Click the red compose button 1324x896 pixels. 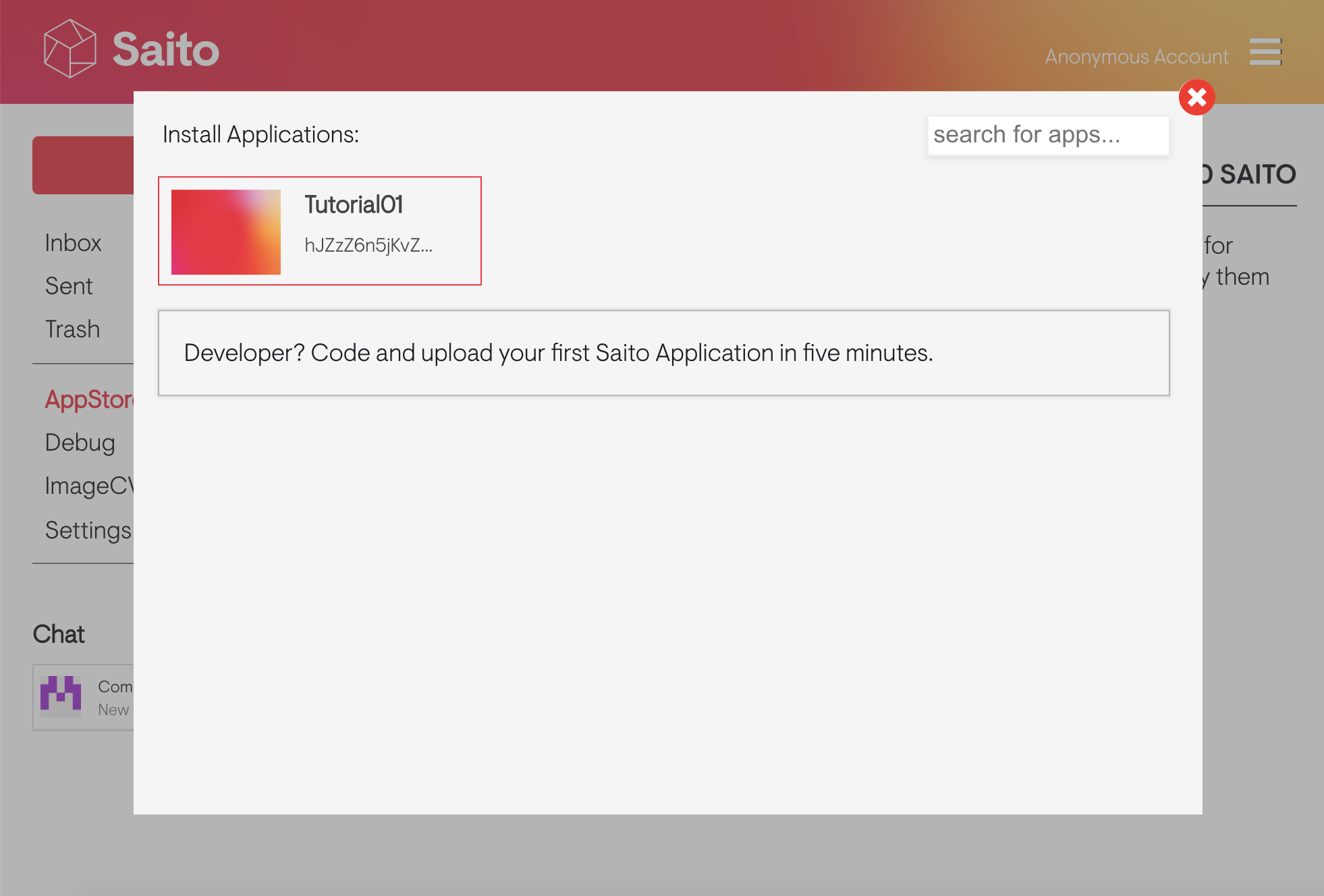click(x=83, y=165)
